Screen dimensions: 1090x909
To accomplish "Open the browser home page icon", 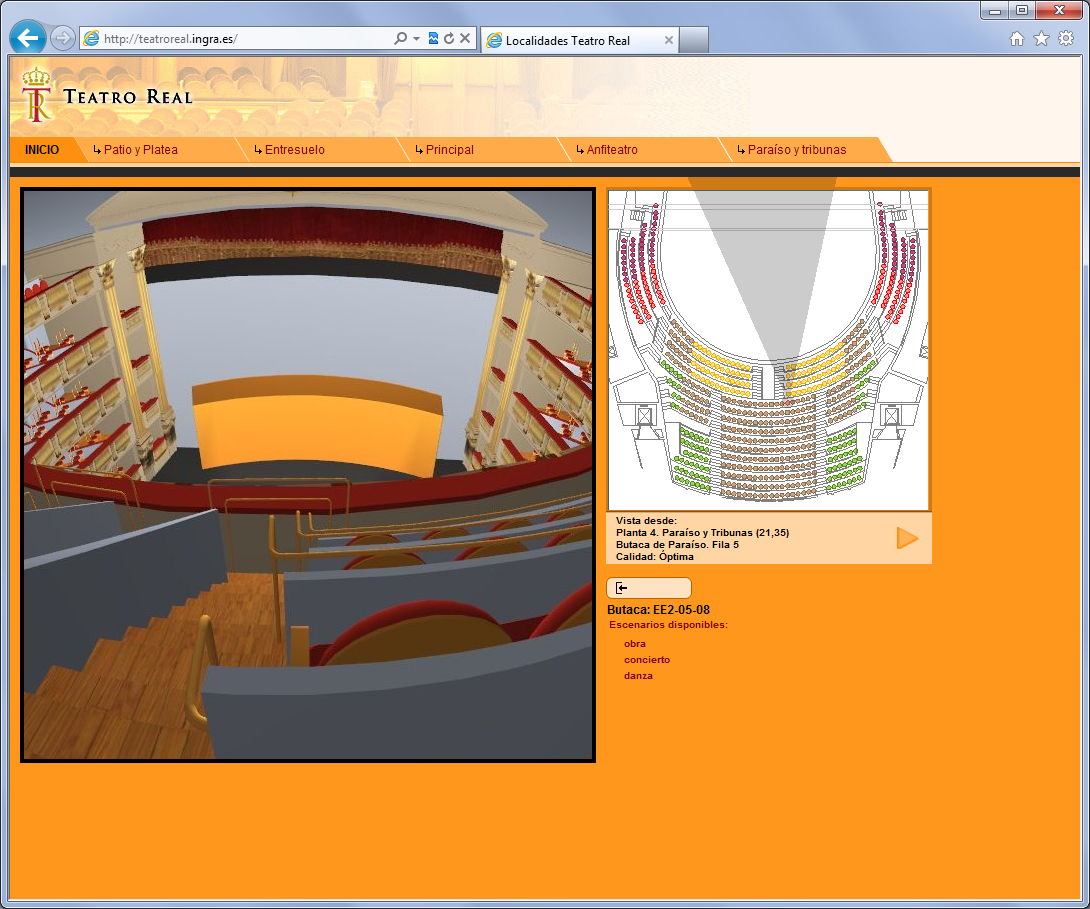I will point(1017,39).
